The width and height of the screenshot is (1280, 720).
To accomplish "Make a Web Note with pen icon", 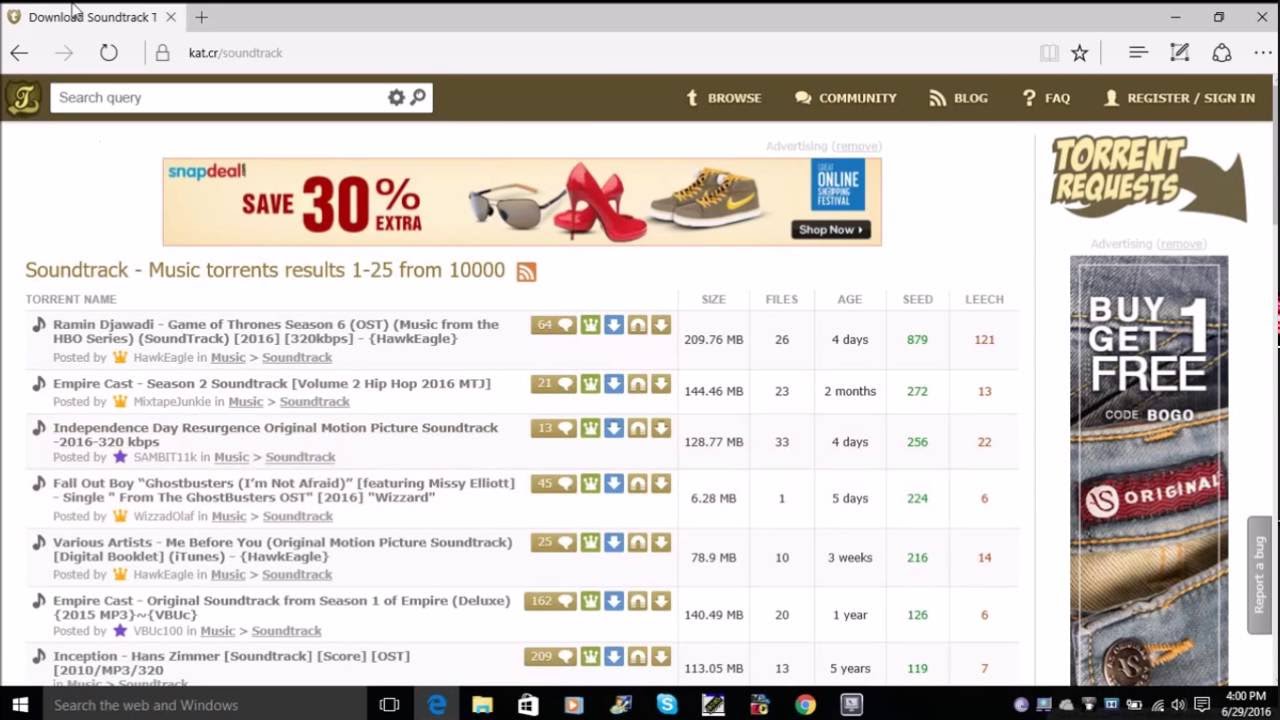I will (x=1180, y=53).
